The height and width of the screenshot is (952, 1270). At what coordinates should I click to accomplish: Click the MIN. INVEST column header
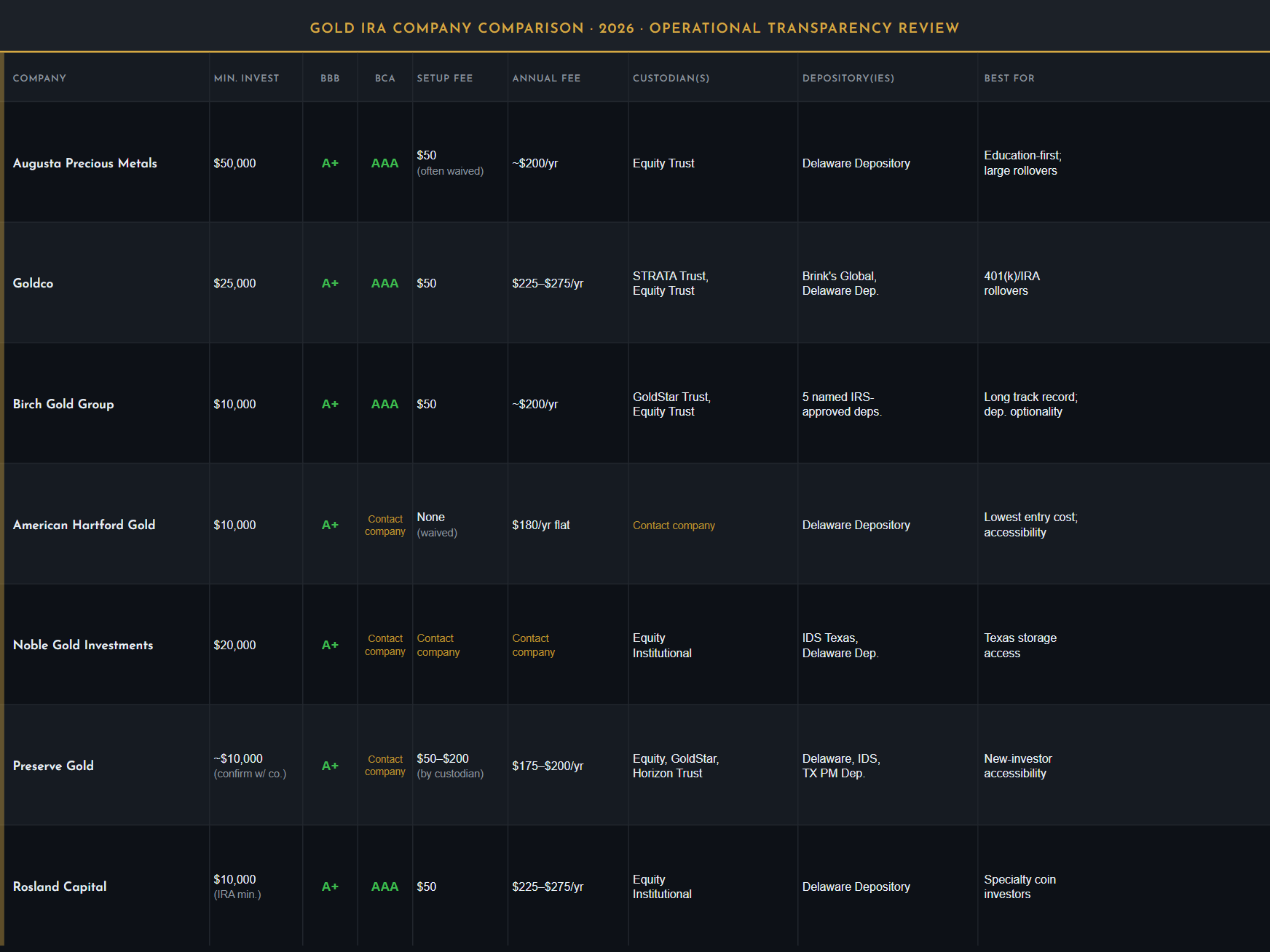click(246, 78)
